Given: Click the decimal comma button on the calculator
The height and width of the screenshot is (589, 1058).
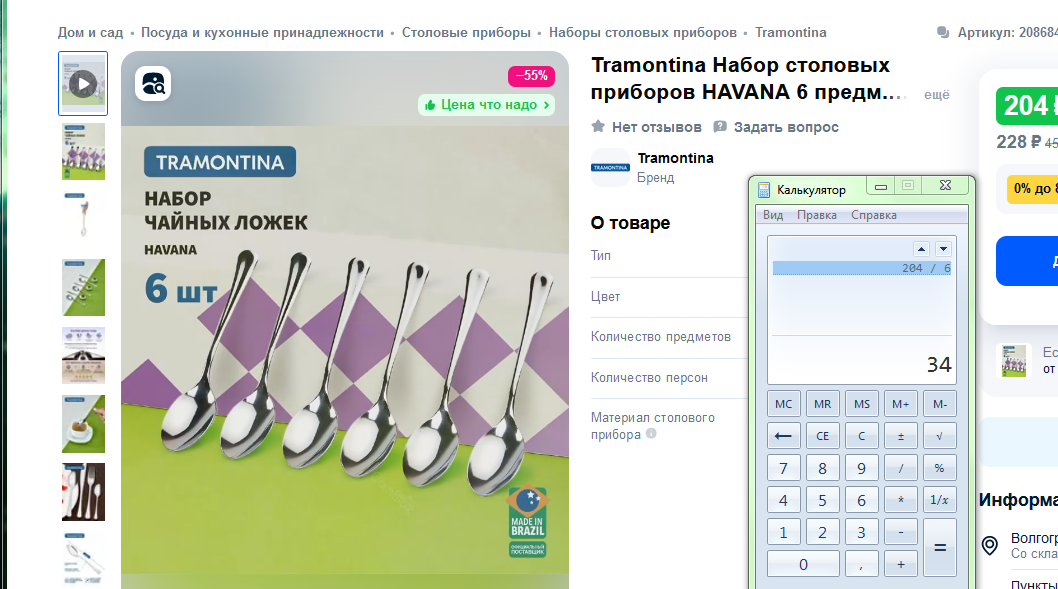Looking at the screenshot, I should [862, 564].
